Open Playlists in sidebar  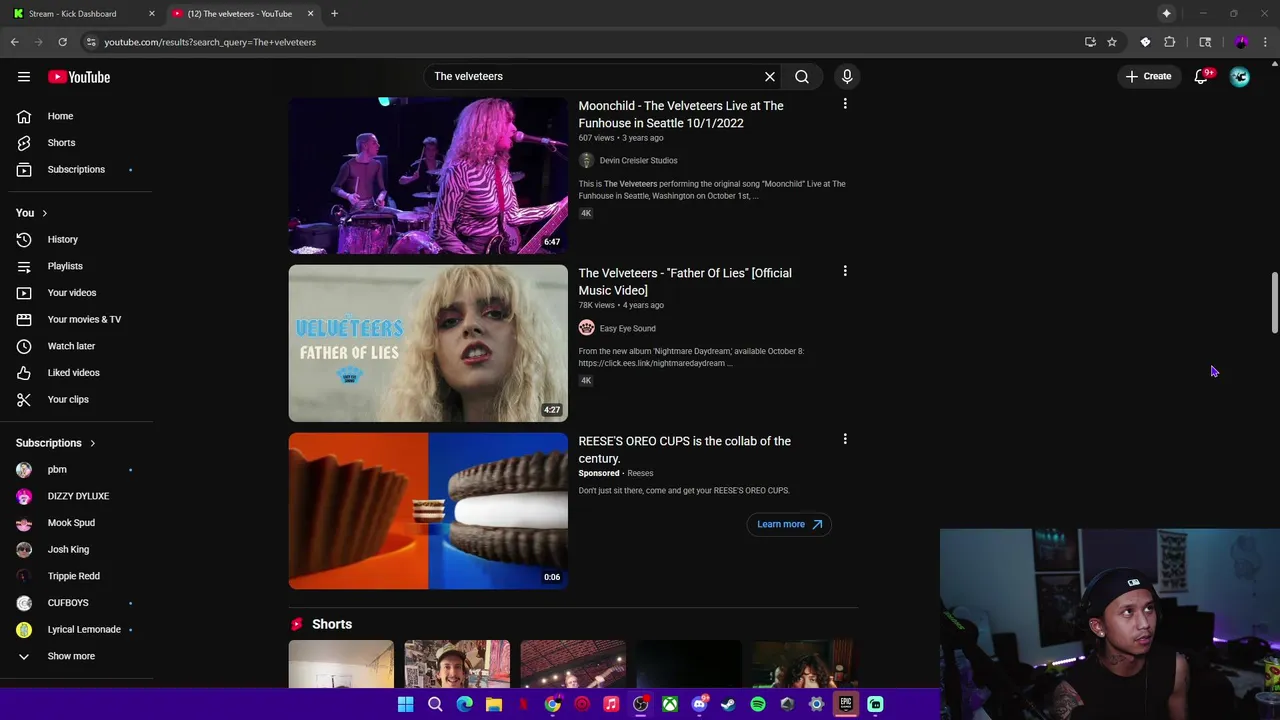(76, 266)
